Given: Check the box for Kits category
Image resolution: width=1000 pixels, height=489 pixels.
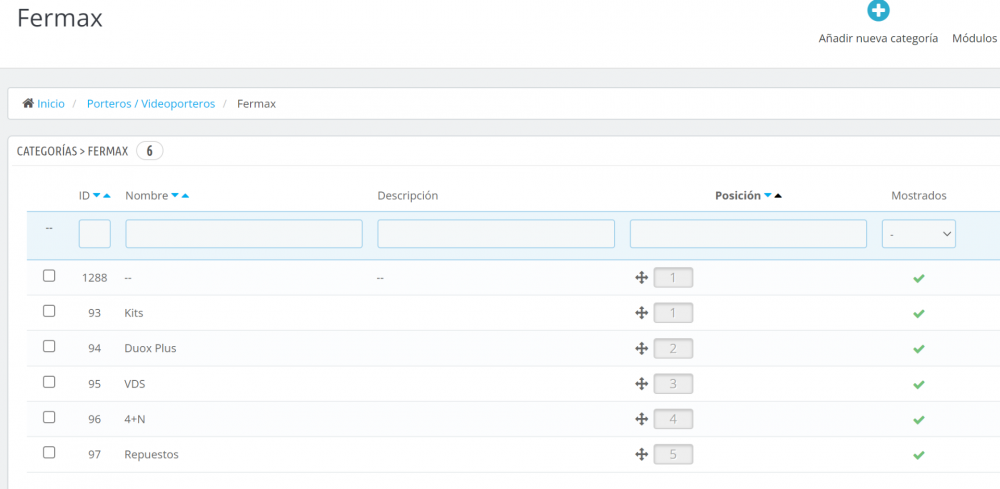Looking at the screenshot, I should [49, 311].
